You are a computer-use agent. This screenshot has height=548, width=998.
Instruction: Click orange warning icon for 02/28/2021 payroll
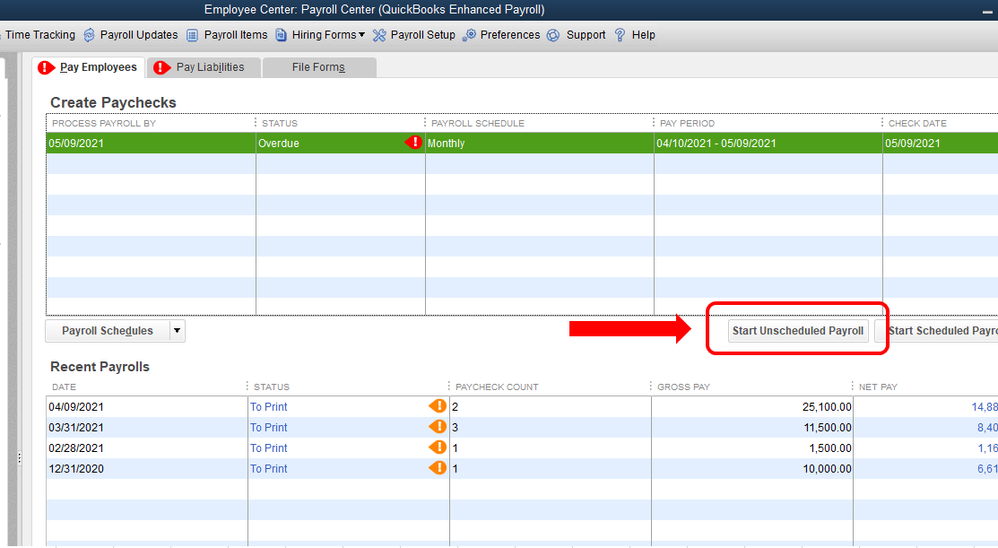tap(438, 447)
